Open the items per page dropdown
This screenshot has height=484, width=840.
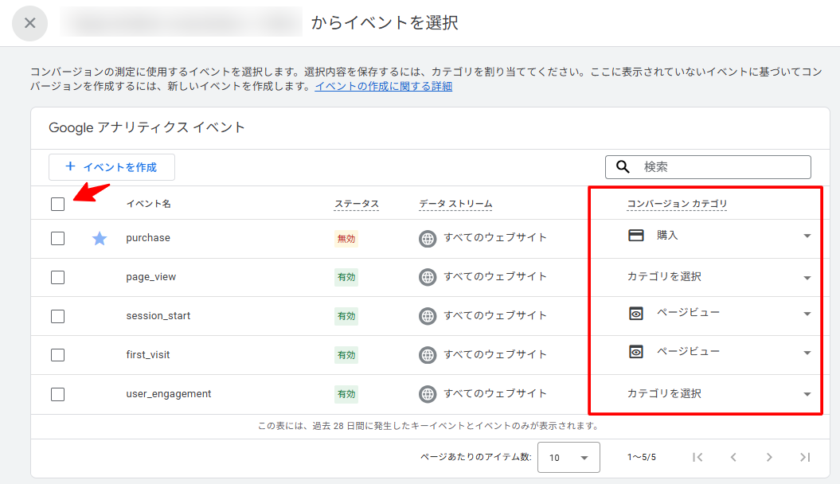pyautogui.click(x=568, y=457)
